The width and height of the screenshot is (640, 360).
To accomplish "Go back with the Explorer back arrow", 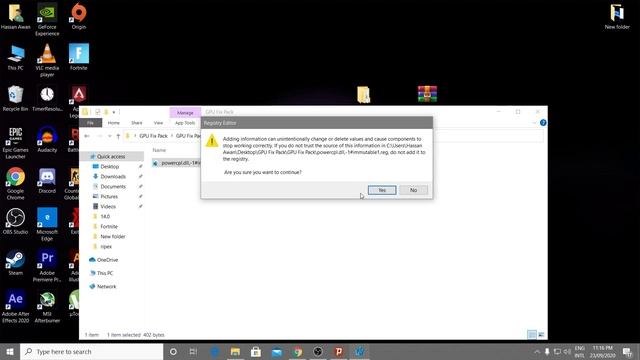I will point(87,136).
